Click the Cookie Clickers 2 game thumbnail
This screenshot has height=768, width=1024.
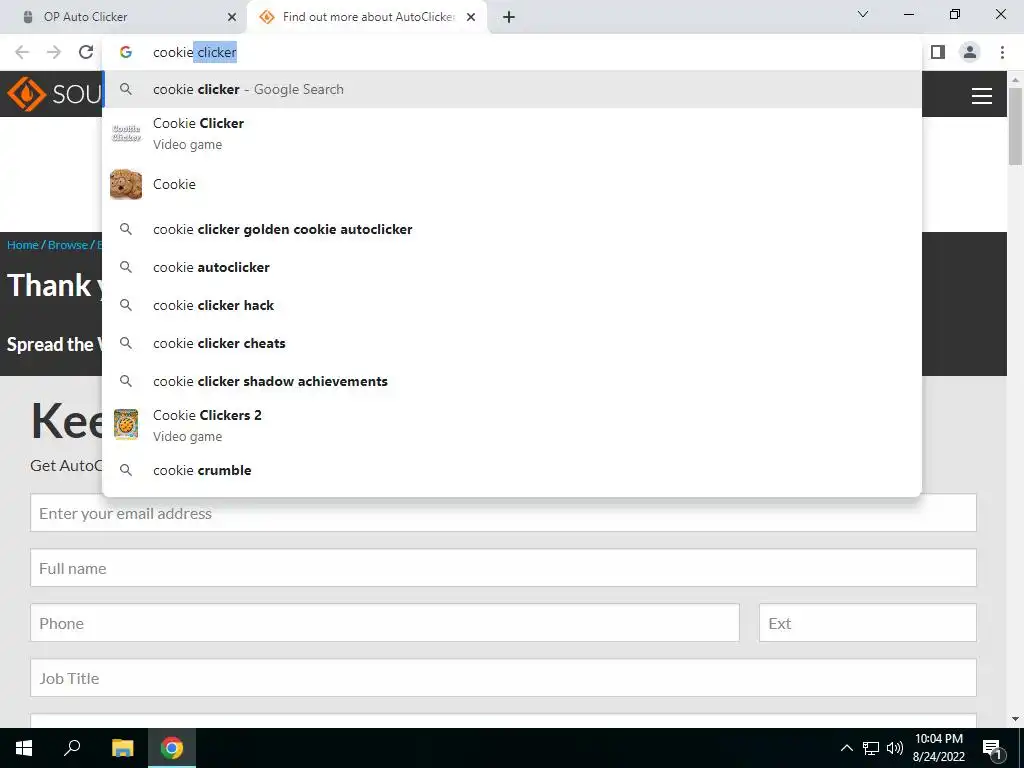[126, 424]
